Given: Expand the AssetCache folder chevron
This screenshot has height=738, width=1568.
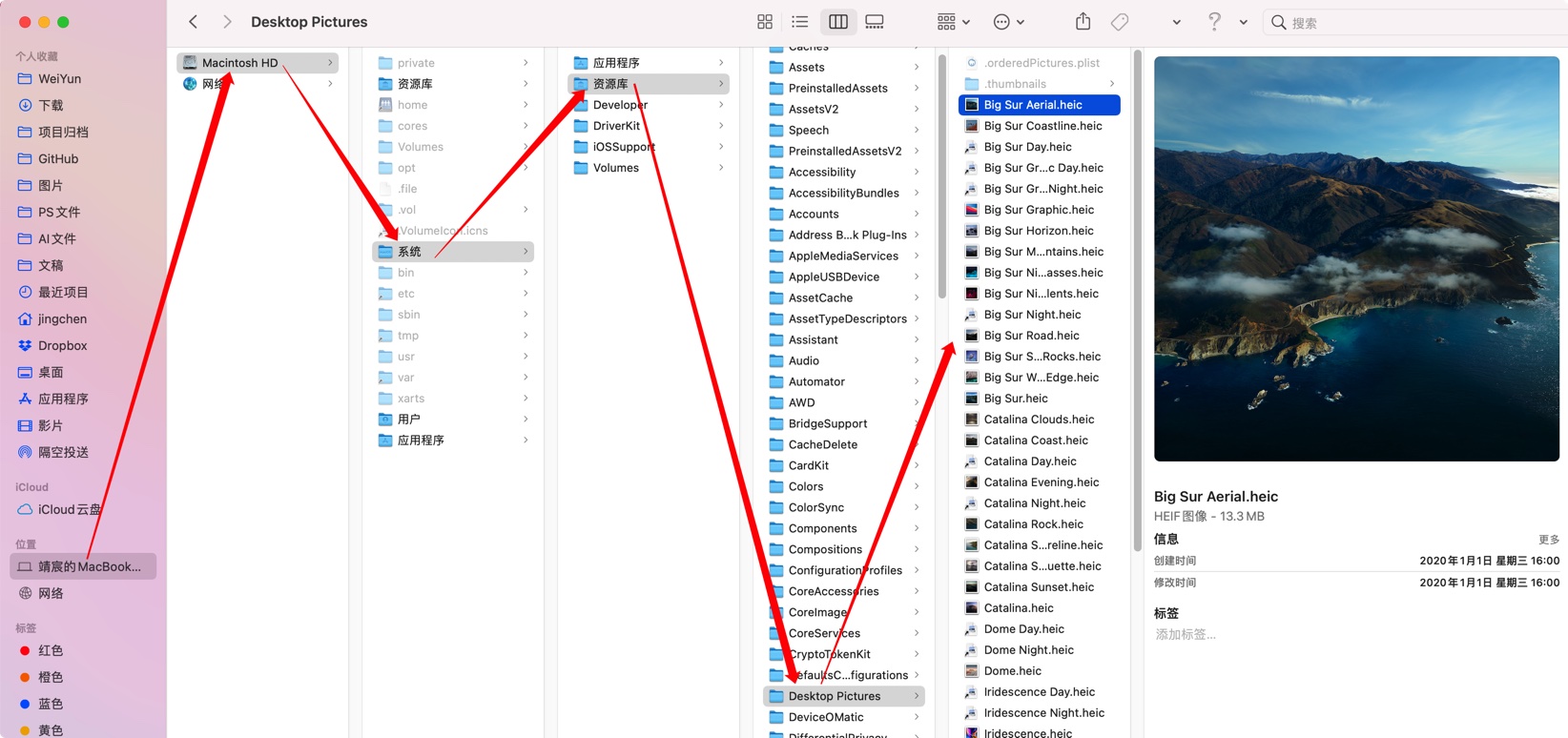Looking at the screenshot, I should [x=917, y=297].
